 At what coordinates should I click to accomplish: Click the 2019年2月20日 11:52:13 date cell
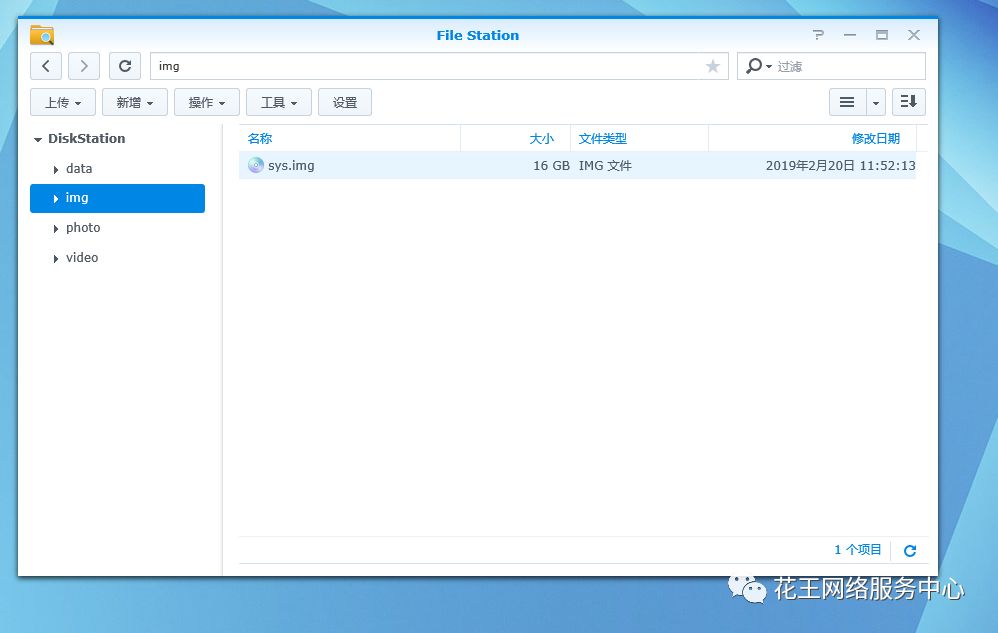[840, 165]
